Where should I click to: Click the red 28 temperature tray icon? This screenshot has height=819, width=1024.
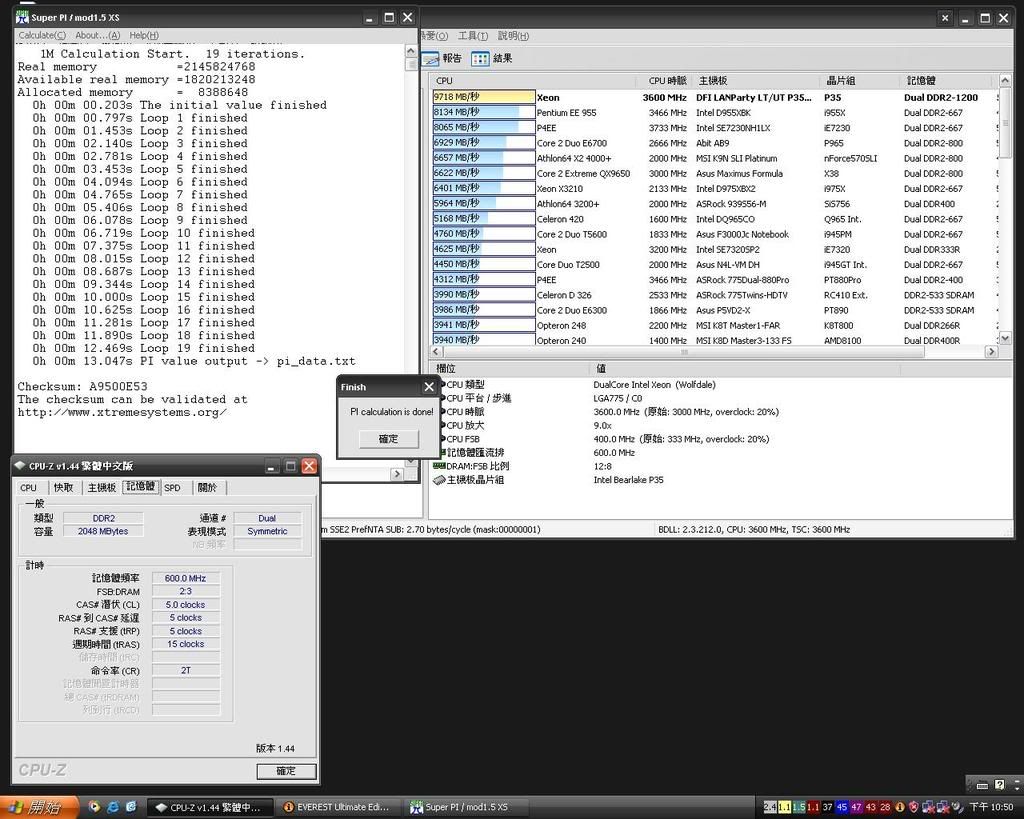tap(885, 807)
